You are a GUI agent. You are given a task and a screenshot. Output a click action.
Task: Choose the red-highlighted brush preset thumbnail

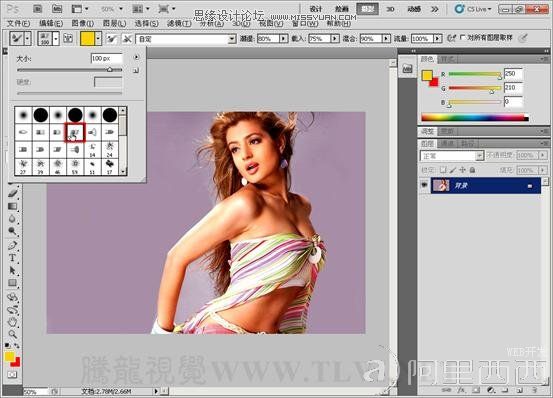[x=75, y=133]
